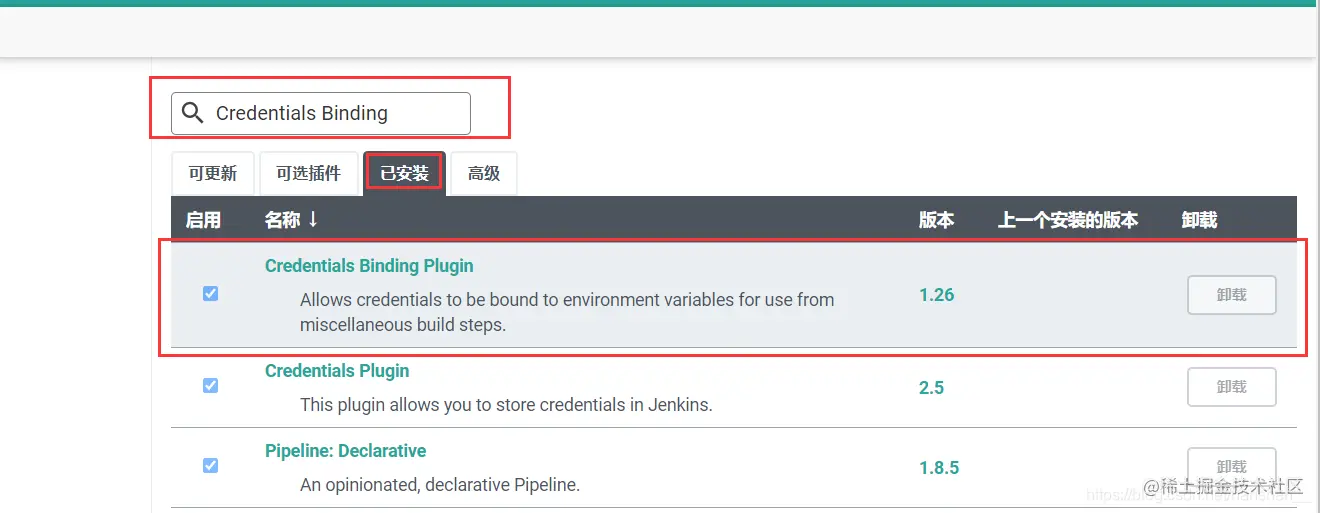Click the Credentials Binding Plugin description text

click(x=567, y=312)
